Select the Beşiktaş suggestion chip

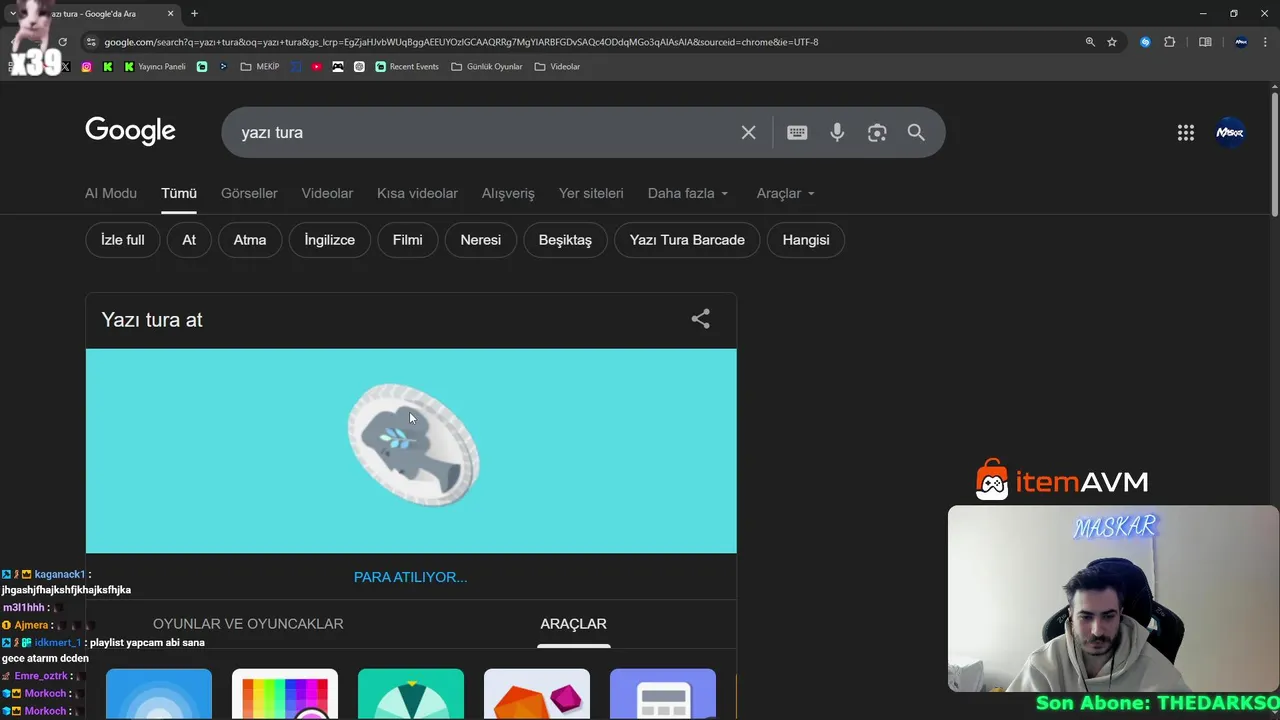coord(565,240)
